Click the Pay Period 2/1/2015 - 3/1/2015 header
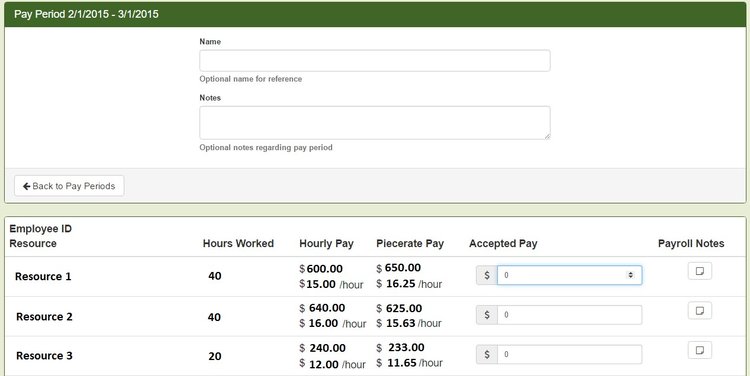This screenshot has width=750, height=376. coord(86,14)
